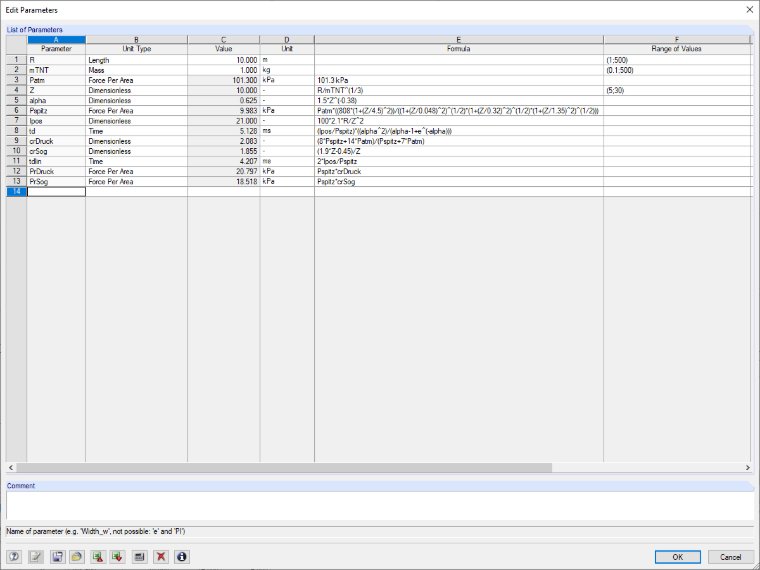Viewport: 760px width, 570px height.
Task: Click the value '18.518' cell
Action: pyautogui.click(x=223, y=182)
